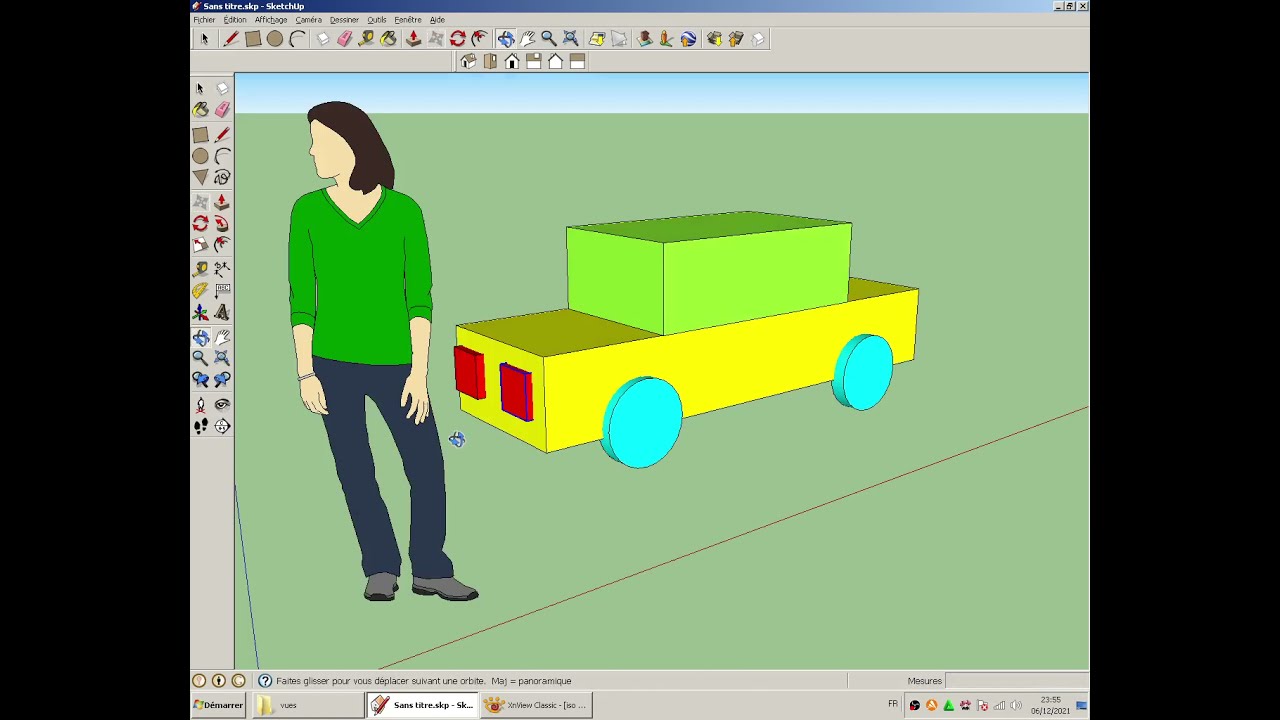Screen dimensions: 1280x720
Task: Choose 3D Text tool in left toolset
Action: tap(222, 313)
